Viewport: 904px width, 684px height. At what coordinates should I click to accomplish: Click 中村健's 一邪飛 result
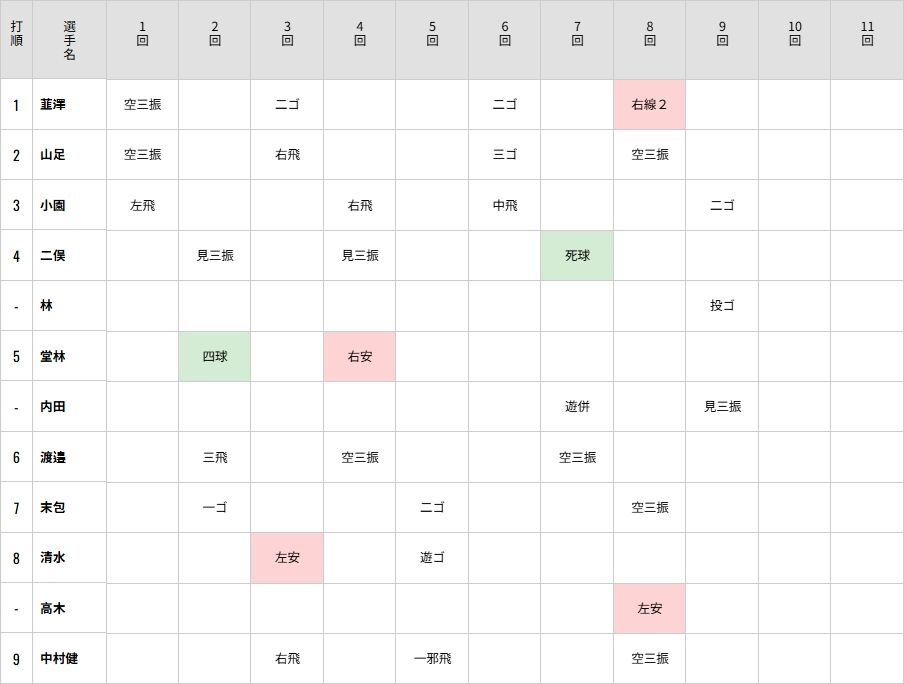(x=432, y=659)
